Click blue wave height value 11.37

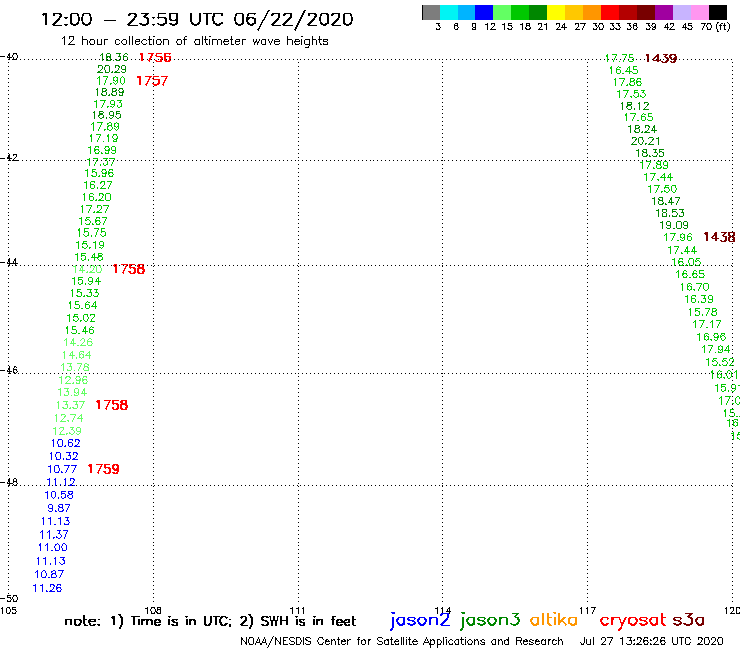[54, 535]
